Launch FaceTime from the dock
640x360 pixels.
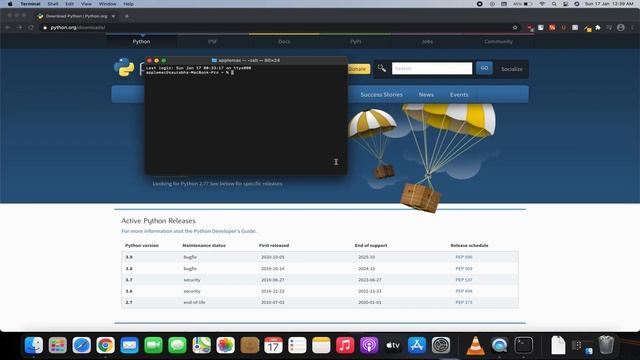click(x=153, y=345)
